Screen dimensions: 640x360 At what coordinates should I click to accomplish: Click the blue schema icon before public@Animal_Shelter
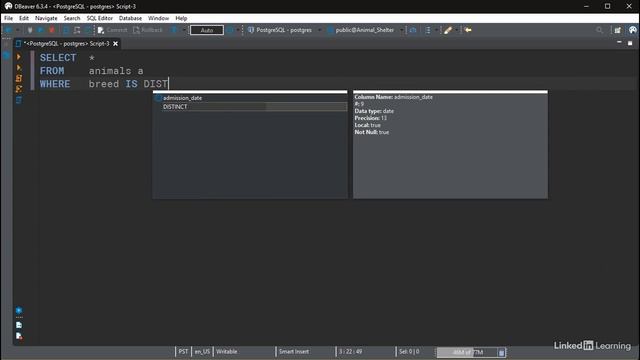click(330, 30)
